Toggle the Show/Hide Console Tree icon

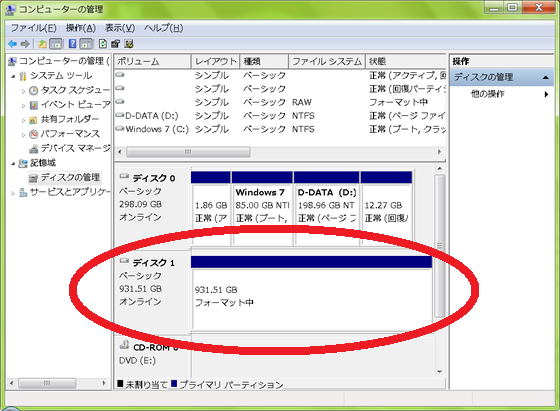pyautogui.click(x=56, y=44)
